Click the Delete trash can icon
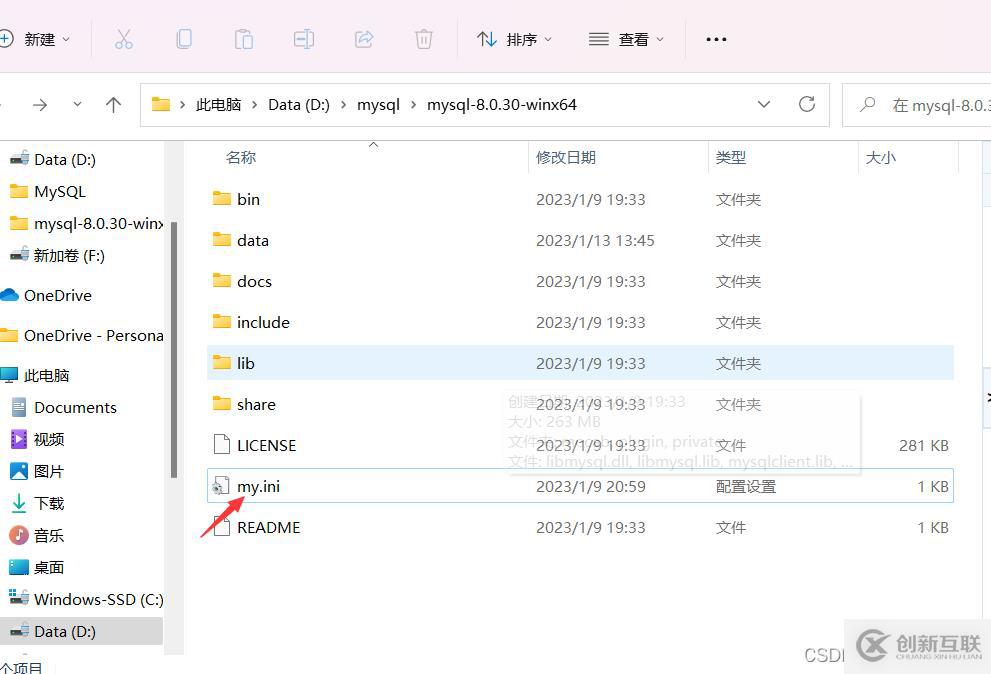 423,39
